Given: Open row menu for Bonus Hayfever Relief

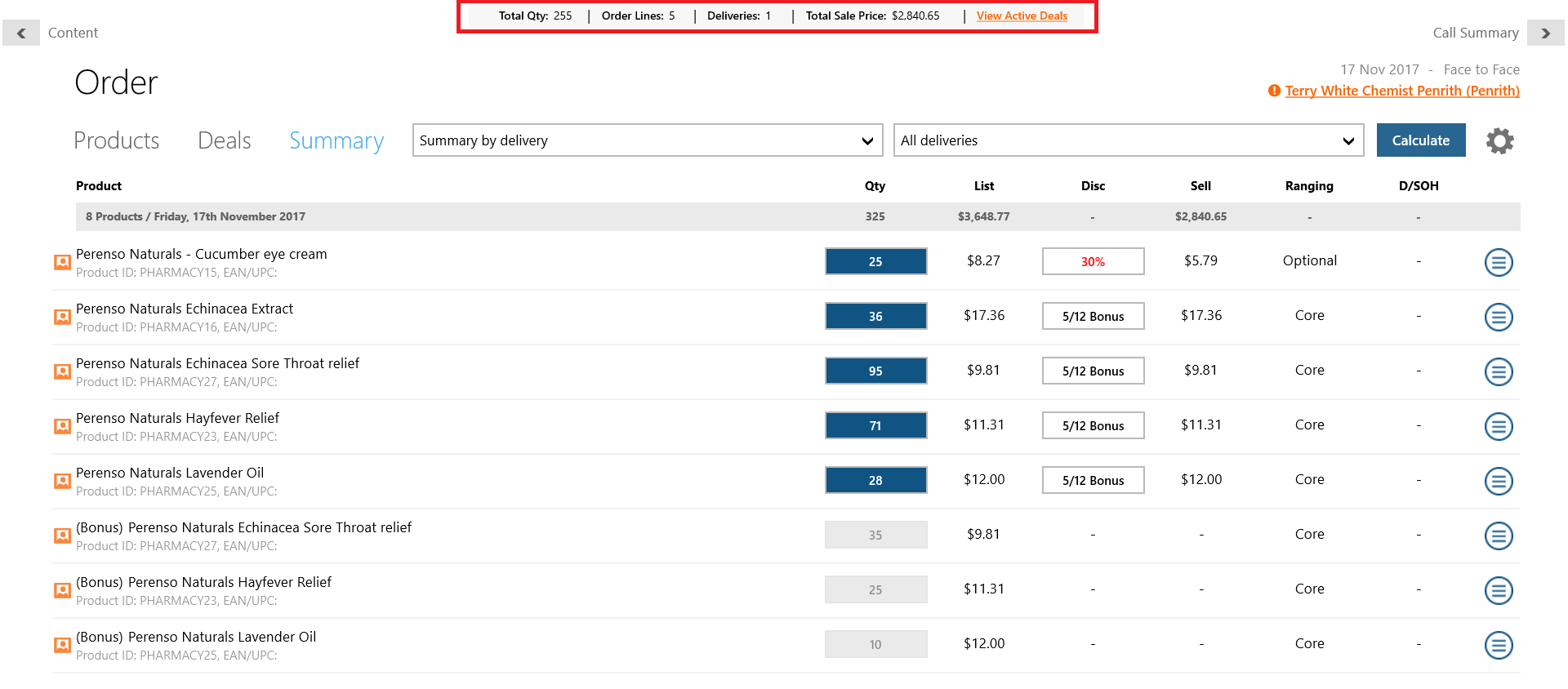Looking at the screenshot, I should click(x=1499, y=590).
